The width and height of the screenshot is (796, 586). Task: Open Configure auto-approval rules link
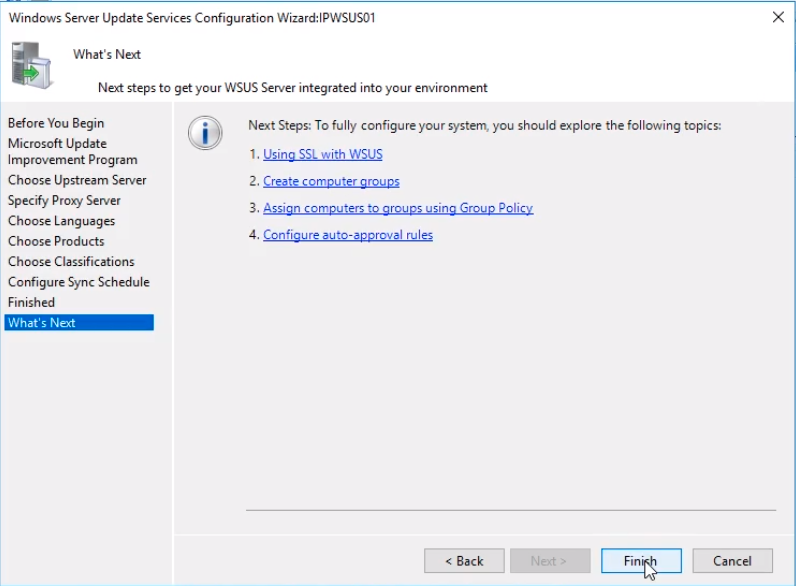pos(348,235)
